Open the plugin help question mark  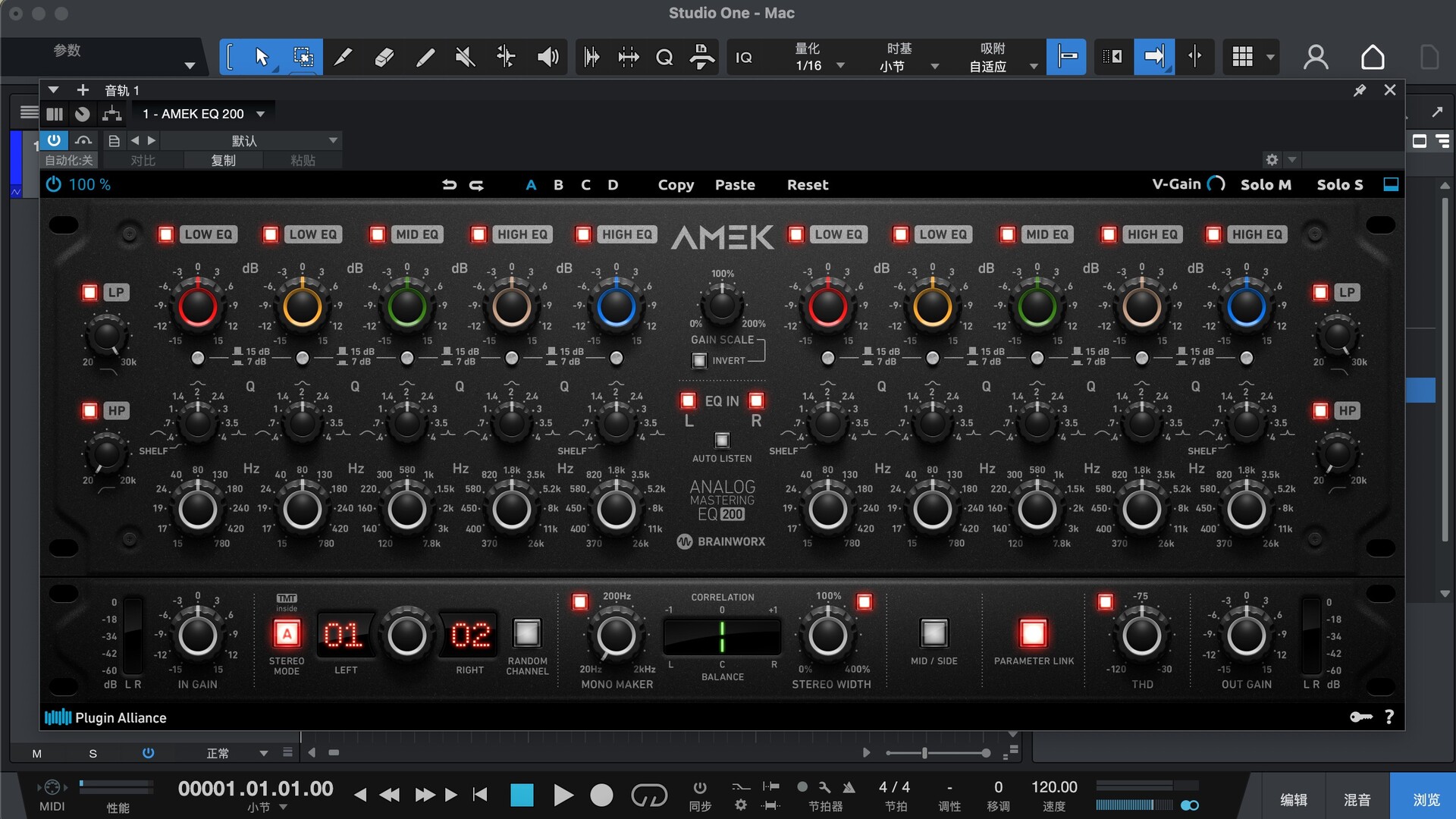pyautogui.click(x=1389, y=717)
